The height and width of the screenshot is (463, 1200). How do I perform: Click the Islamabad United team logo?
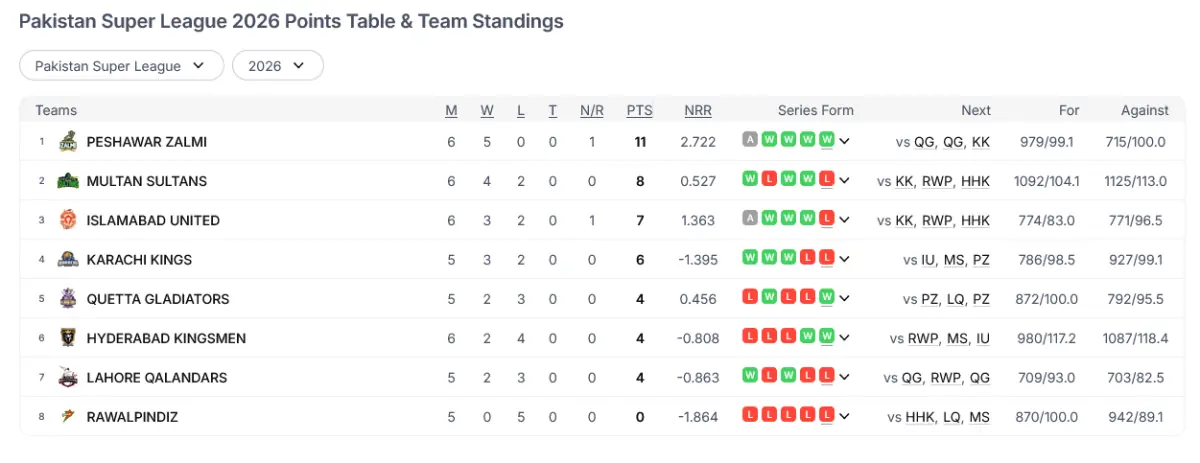(x=68, y=220)
